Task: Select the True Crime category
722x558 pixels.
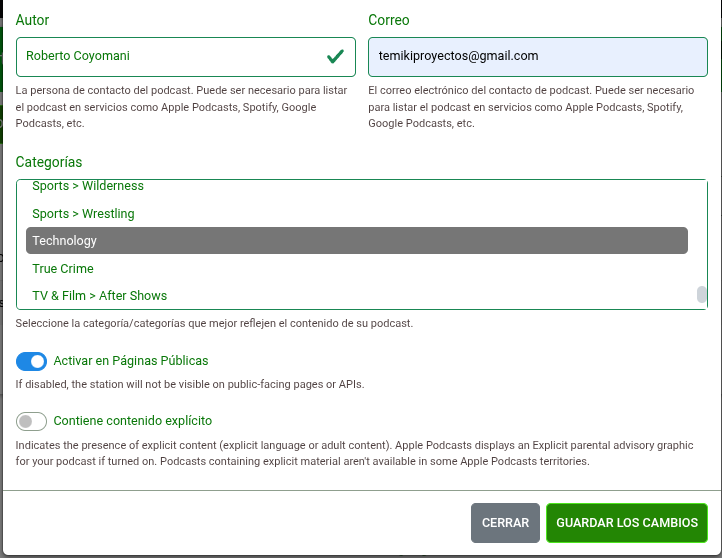Action: (x=63, y=269)
